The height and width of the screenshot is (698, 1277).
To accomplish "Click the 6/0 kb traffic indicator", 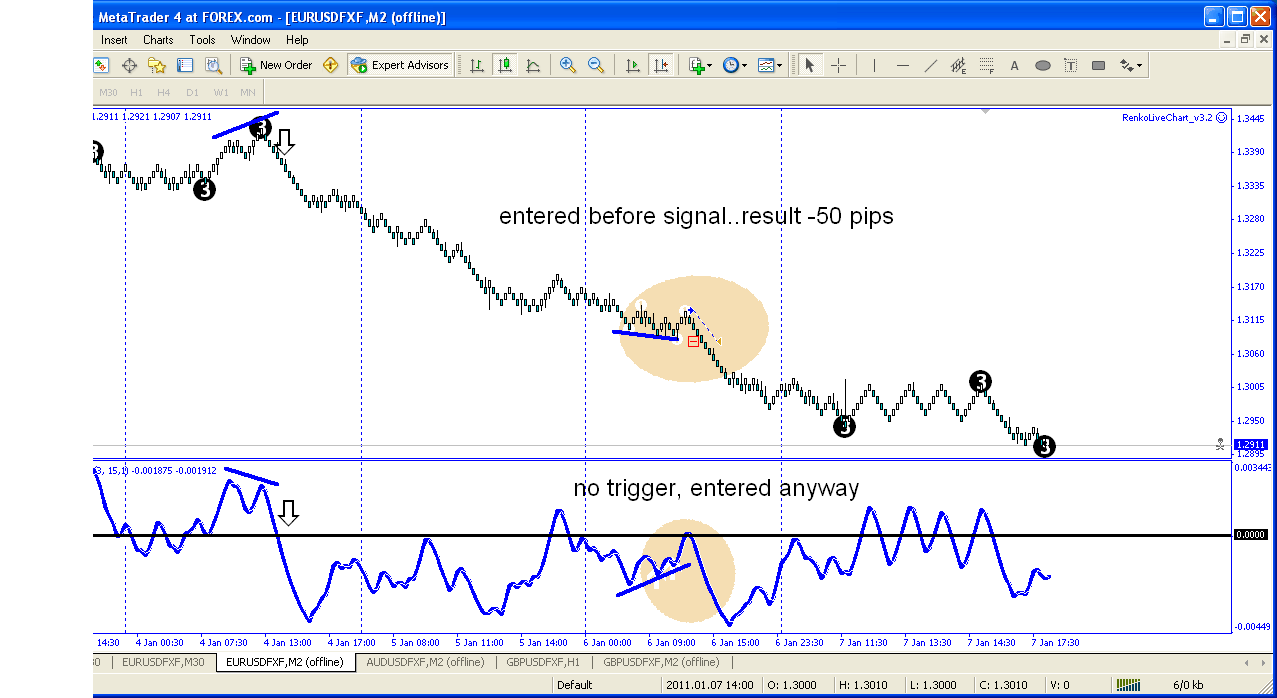I will click(1187, 685).
